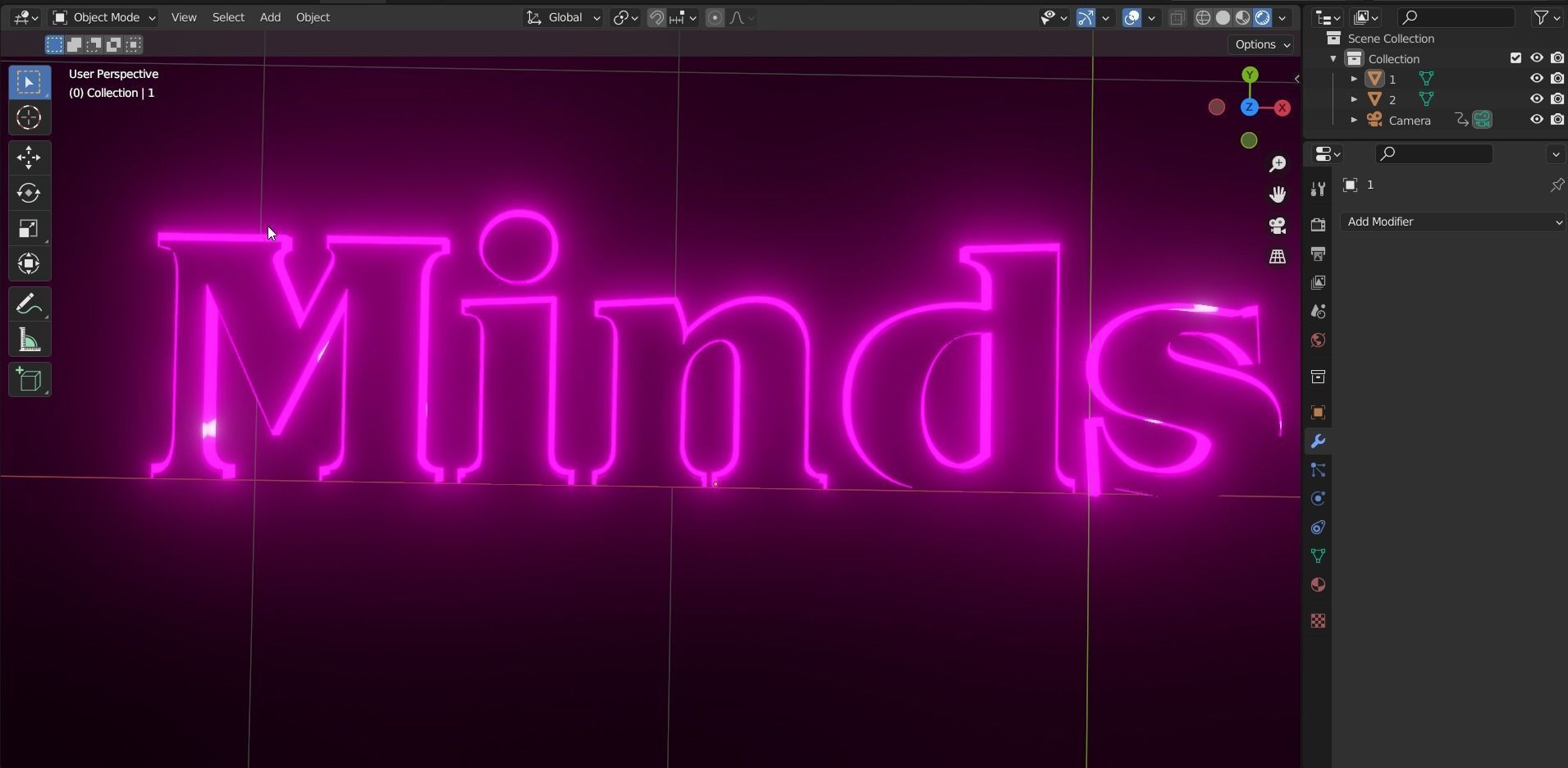Choose the Measure tool
This screenshot has height=768, width=1568.
tap(29, 341)
